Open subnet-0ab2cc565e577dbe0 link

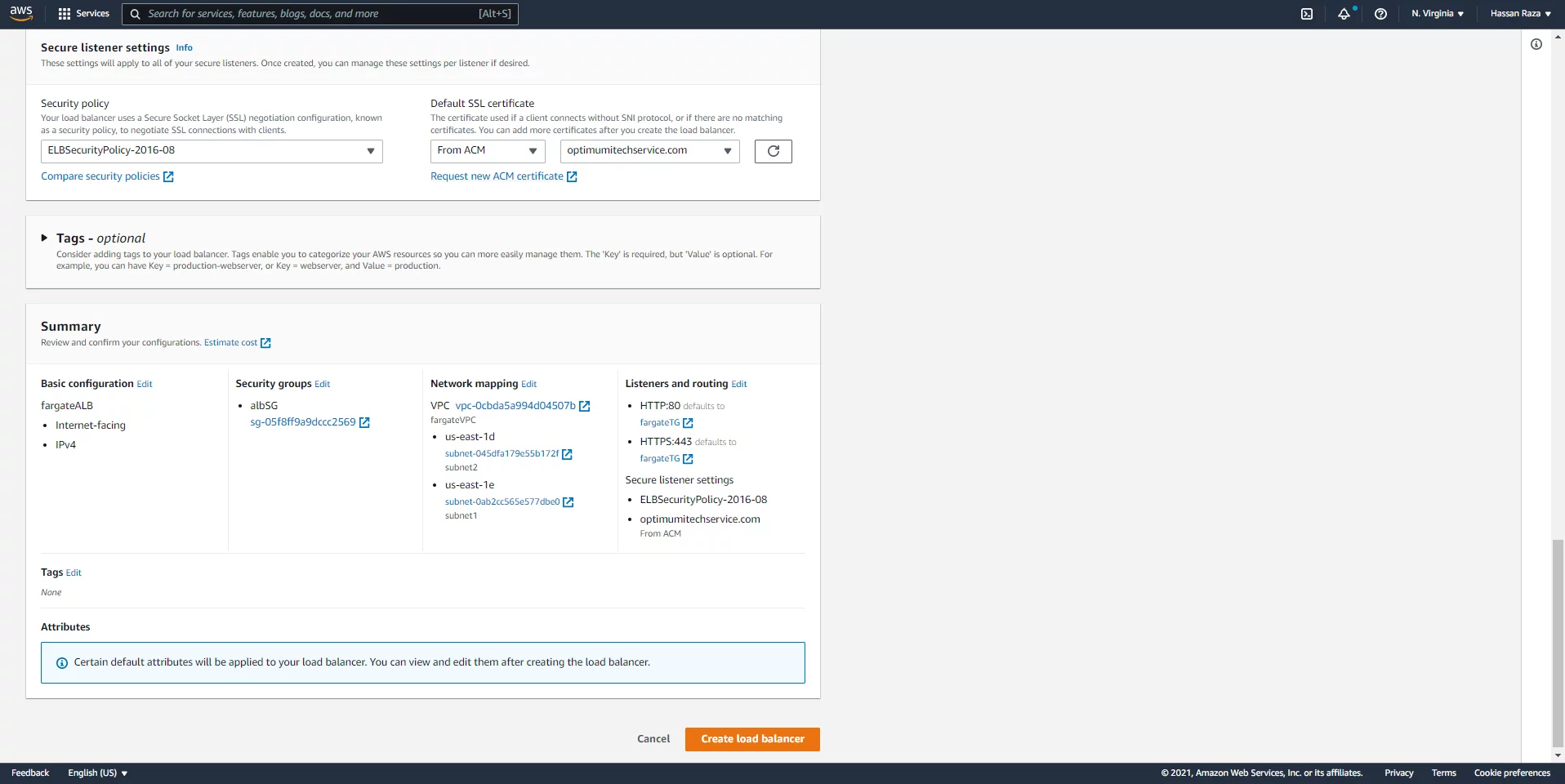(x=502, y=502)
